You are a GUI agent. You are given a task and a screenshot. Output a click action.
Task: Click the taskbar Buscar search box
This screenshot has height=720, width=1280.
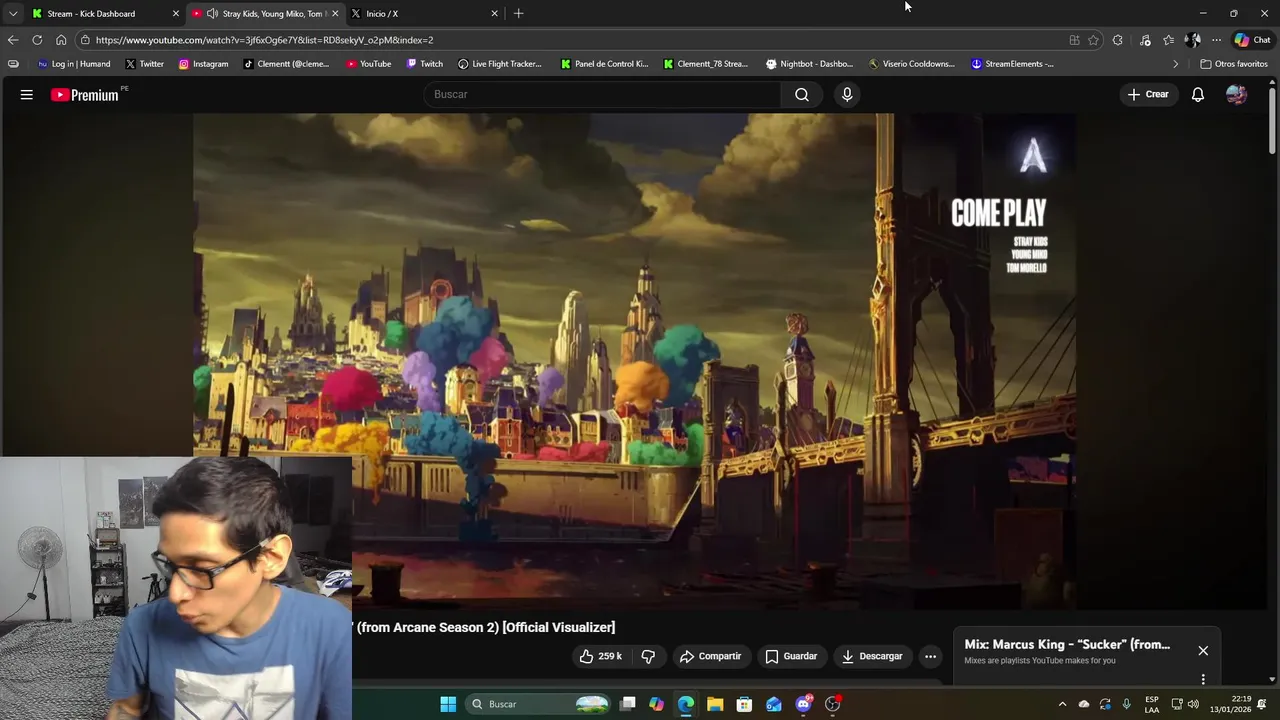click(538, 704)
